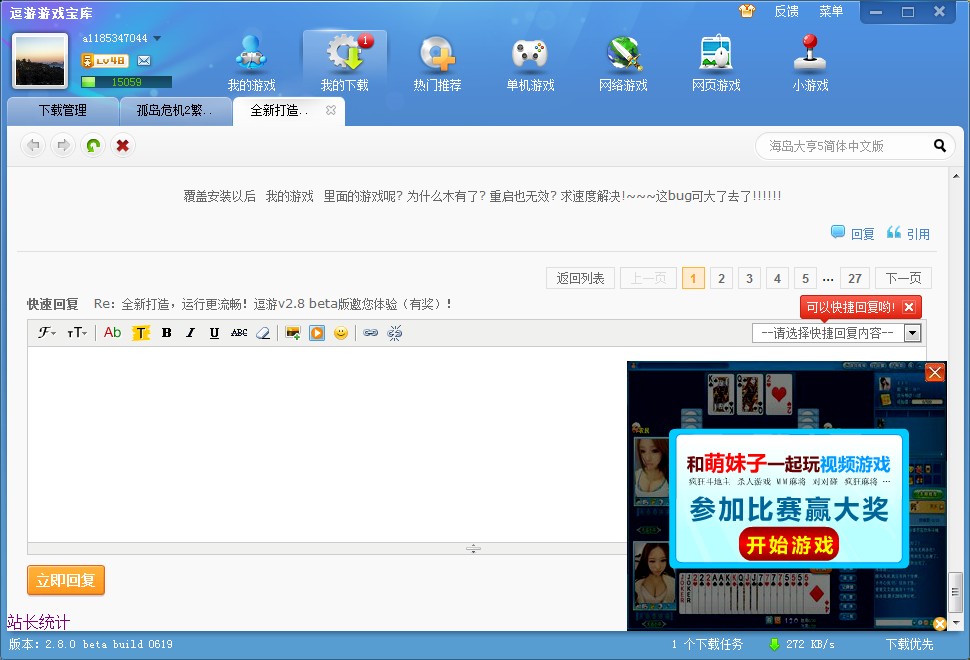Go to page 5

point(805,278)
